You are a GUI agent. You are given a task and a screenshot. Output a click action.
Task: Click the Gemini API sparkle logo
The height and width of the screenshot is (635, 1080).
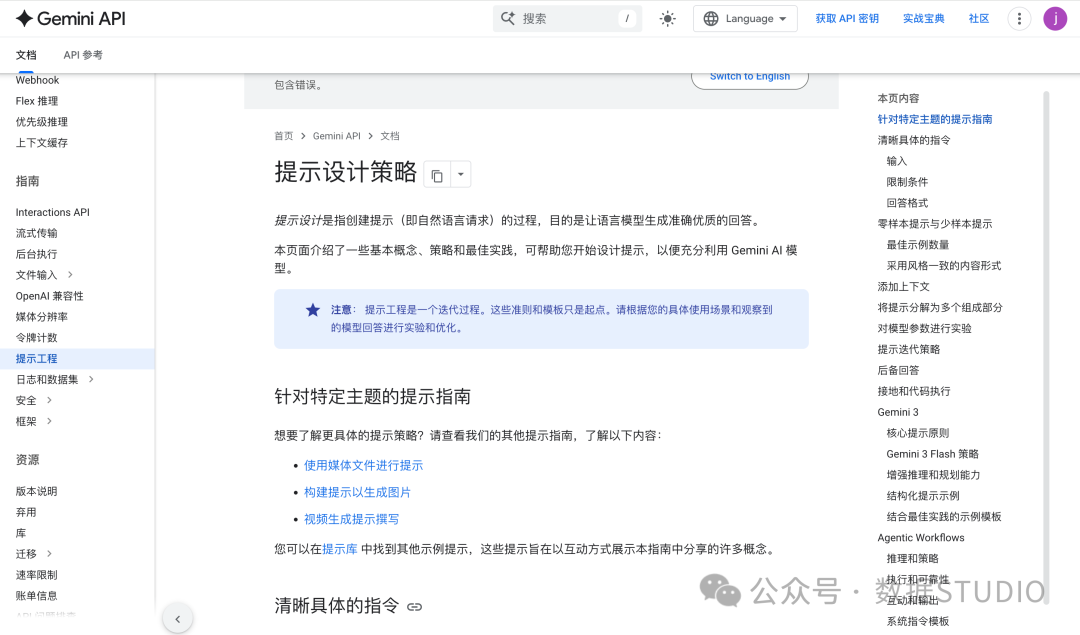[x=24, y=19]
